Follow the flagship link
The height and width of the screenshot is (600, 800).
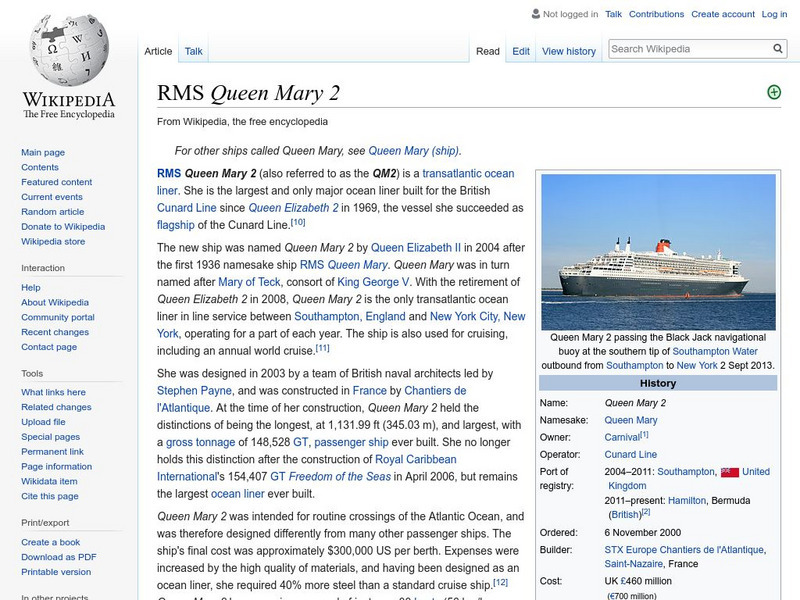click(176, 225)
